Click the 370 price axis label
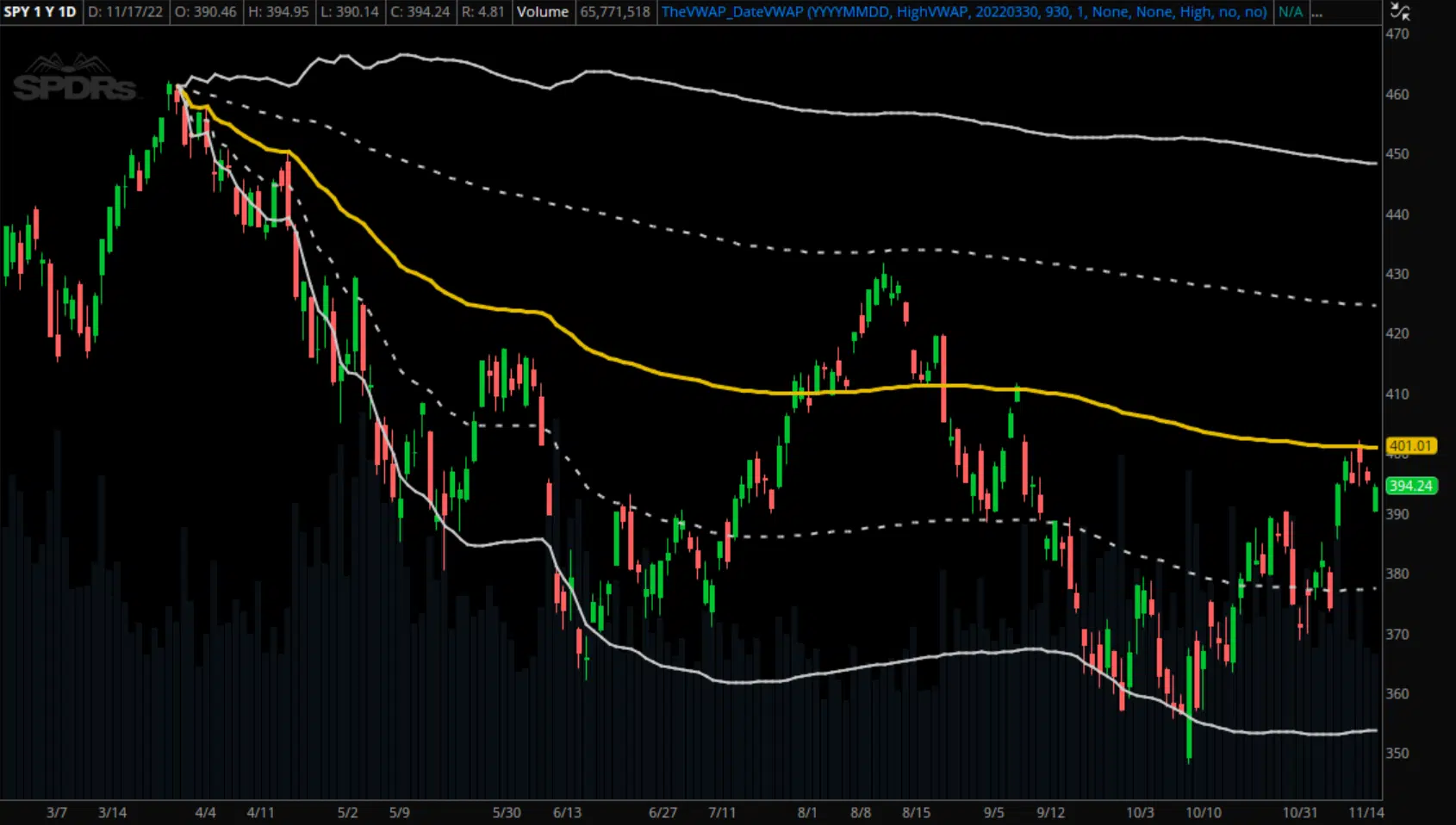The image size is (1456, 825). coord(1397,635)
